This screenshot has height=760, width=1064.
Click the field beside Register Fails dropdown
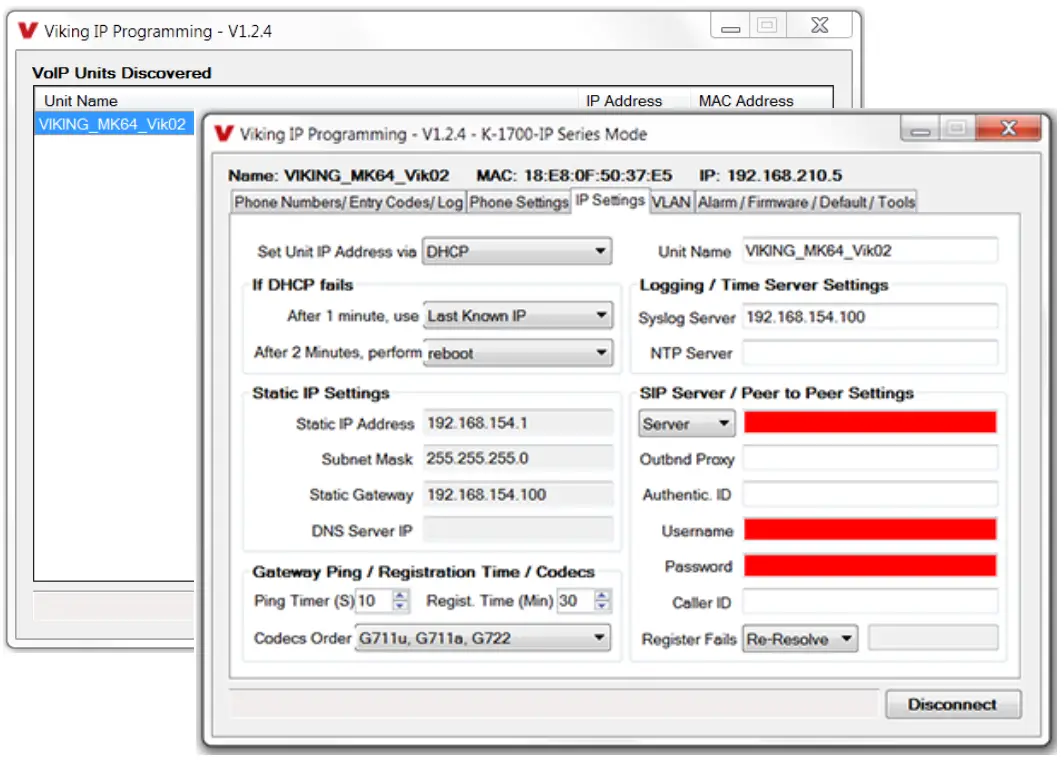[933, 638]
